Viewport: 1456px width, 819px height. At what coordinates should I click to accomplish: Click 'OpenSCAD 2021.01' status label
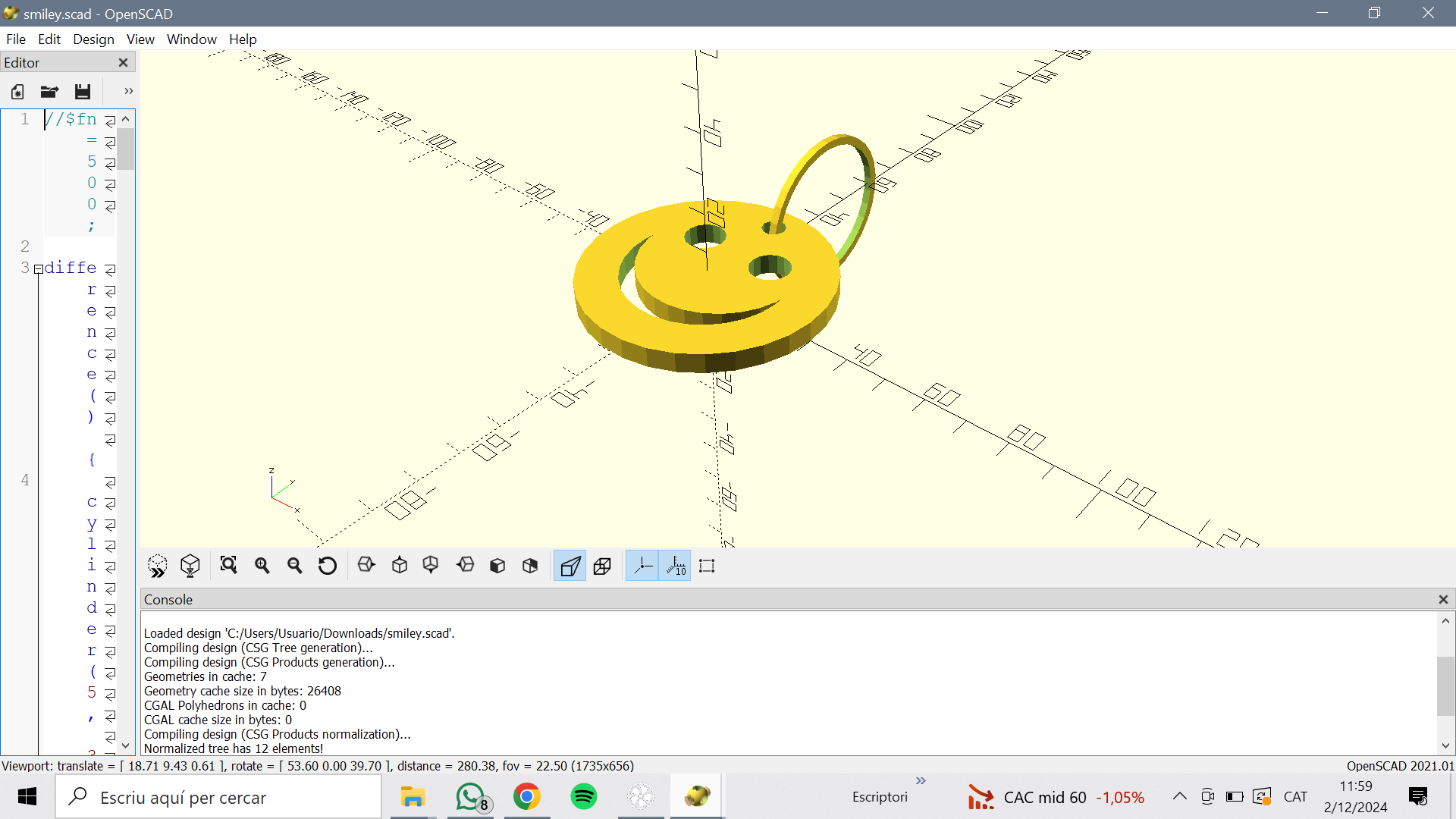click(1400, 766)
